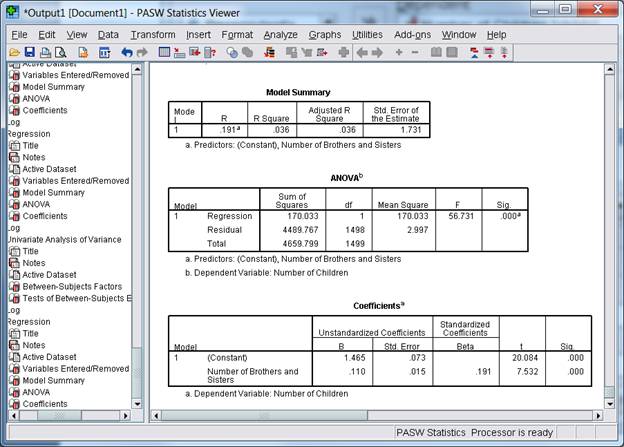Viewport: 624px width, 447px height.
Task: Click the Total sum of squares 4659.799
Action: click(x=300, y=244)
